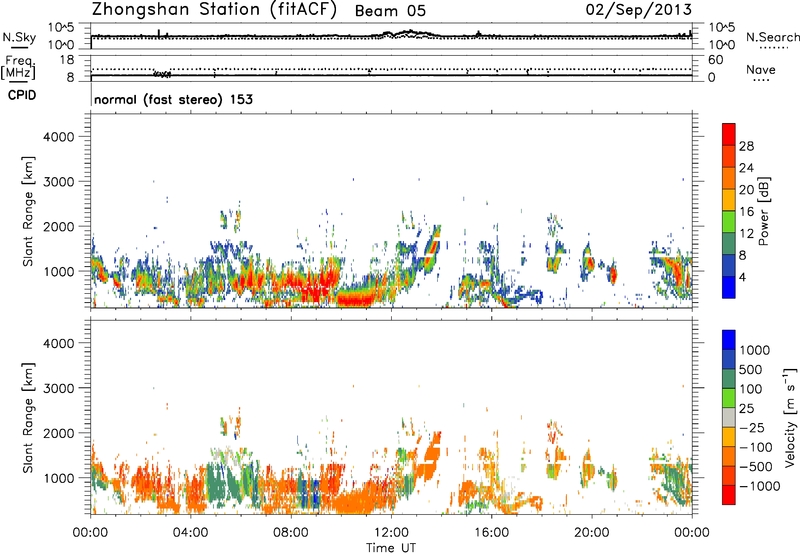Viewport: 800px width, 554px height.
Task: Click the 'CPID' label
Action: click(x=22, y=95)
